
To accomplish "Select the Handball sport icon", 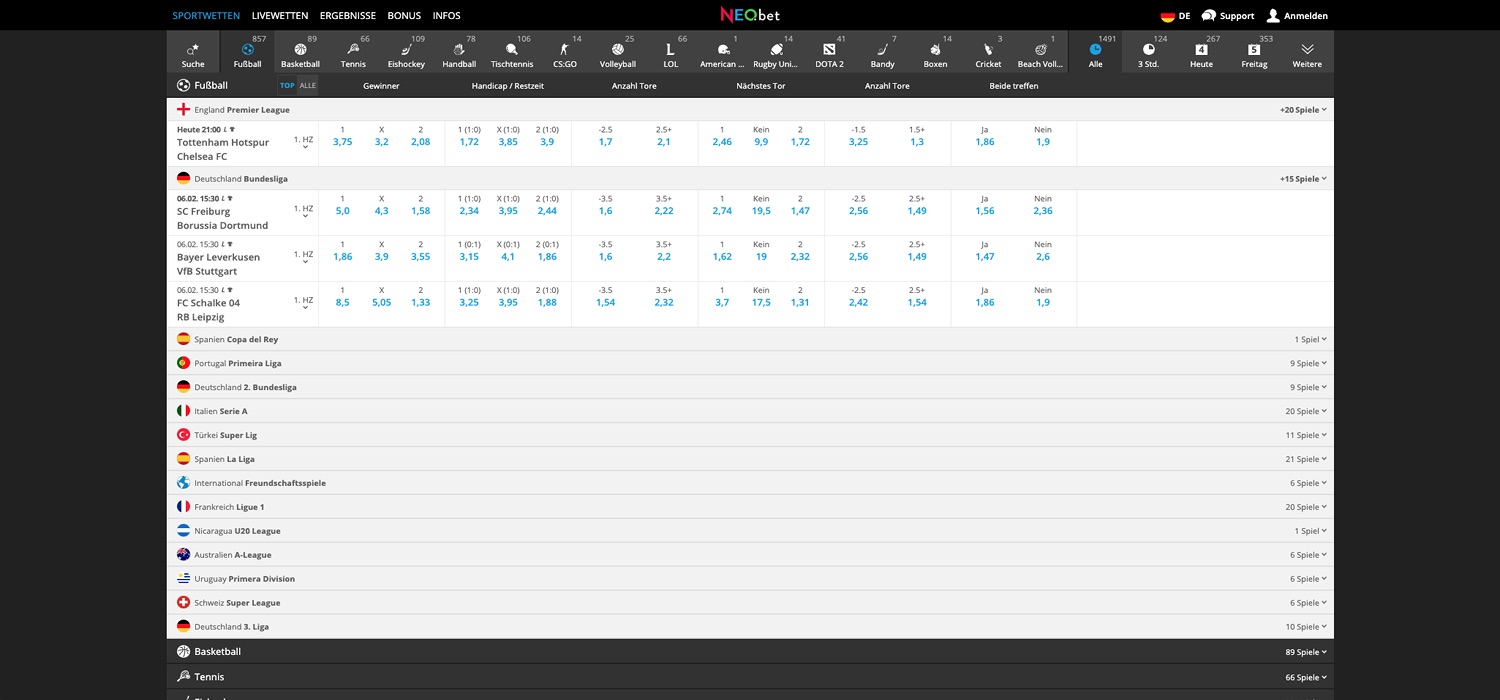I will click(459, 52).
